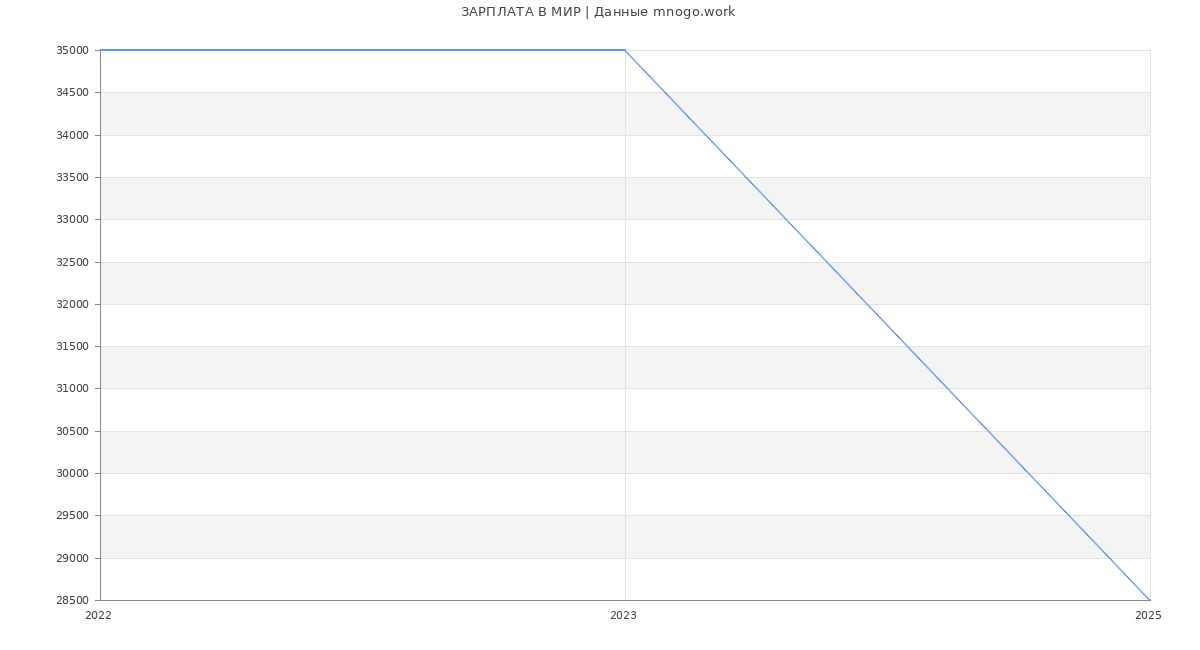This screenshot has height=650, width=1200.
Task: Click the 2025 x-axis label
Action: click(x=1148, y=616)
